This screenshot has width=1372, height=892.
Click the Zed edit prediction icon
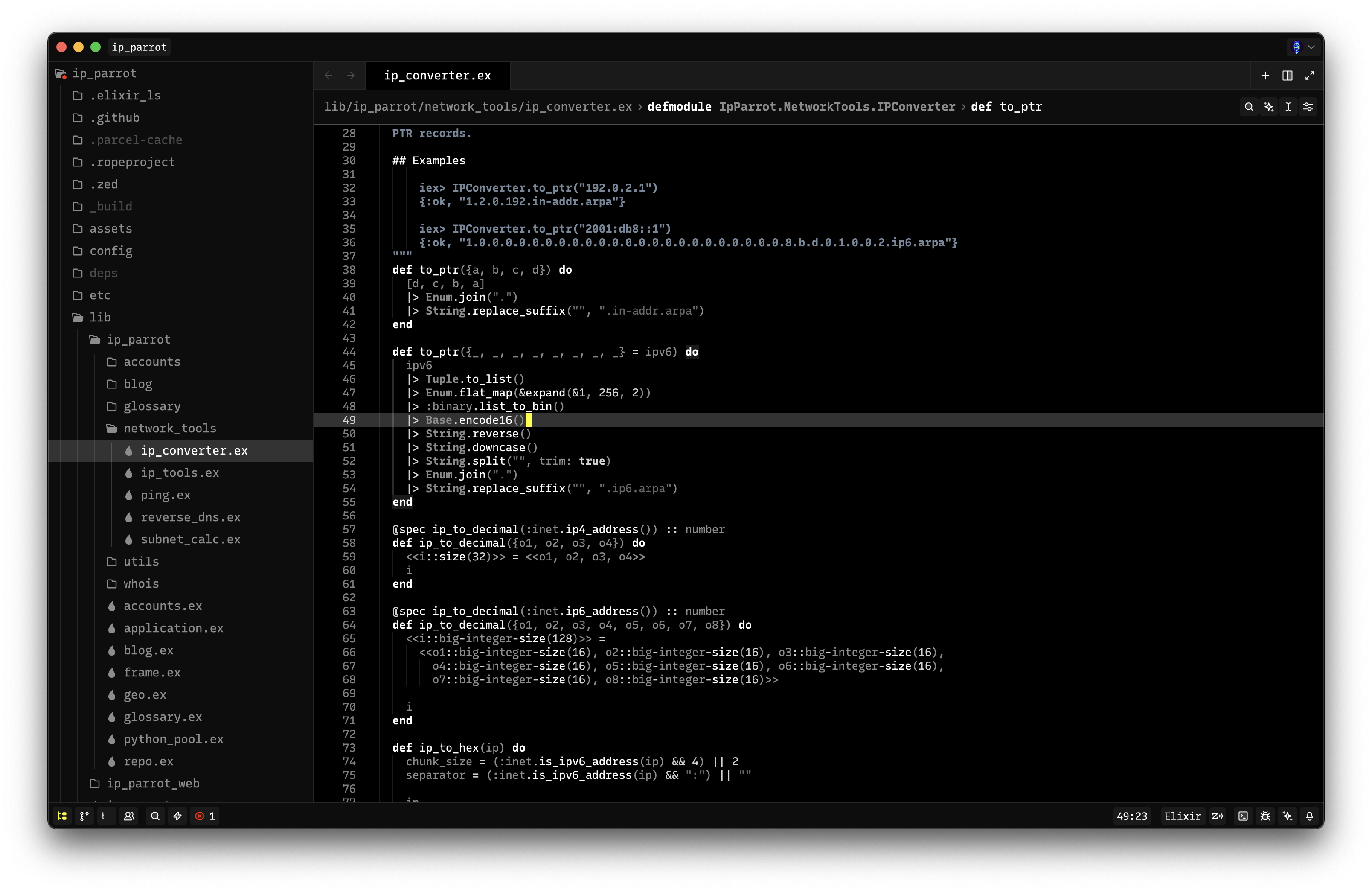(1218, 816)
